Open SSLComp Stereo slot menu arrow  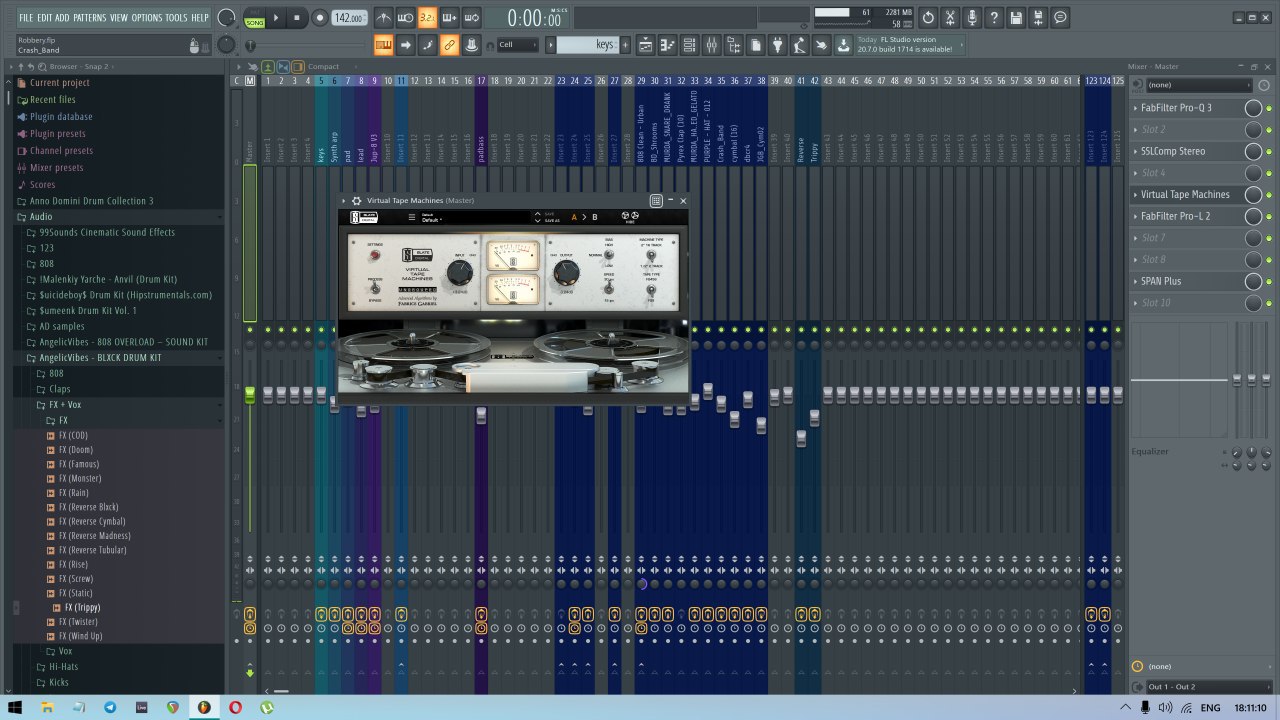(x=1136, y=151)
